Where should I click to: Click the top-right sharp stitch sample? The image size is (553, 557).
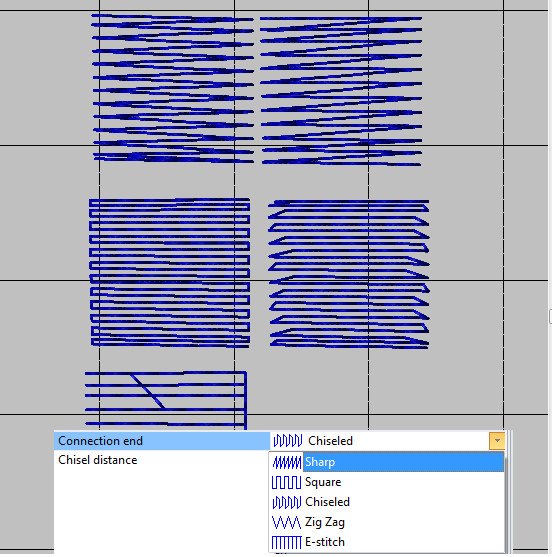[341, 91]
